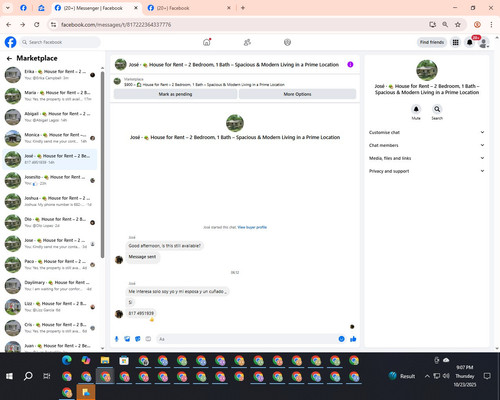Expand Chat members section
500x400 pixels.
(x=426, y=145)
